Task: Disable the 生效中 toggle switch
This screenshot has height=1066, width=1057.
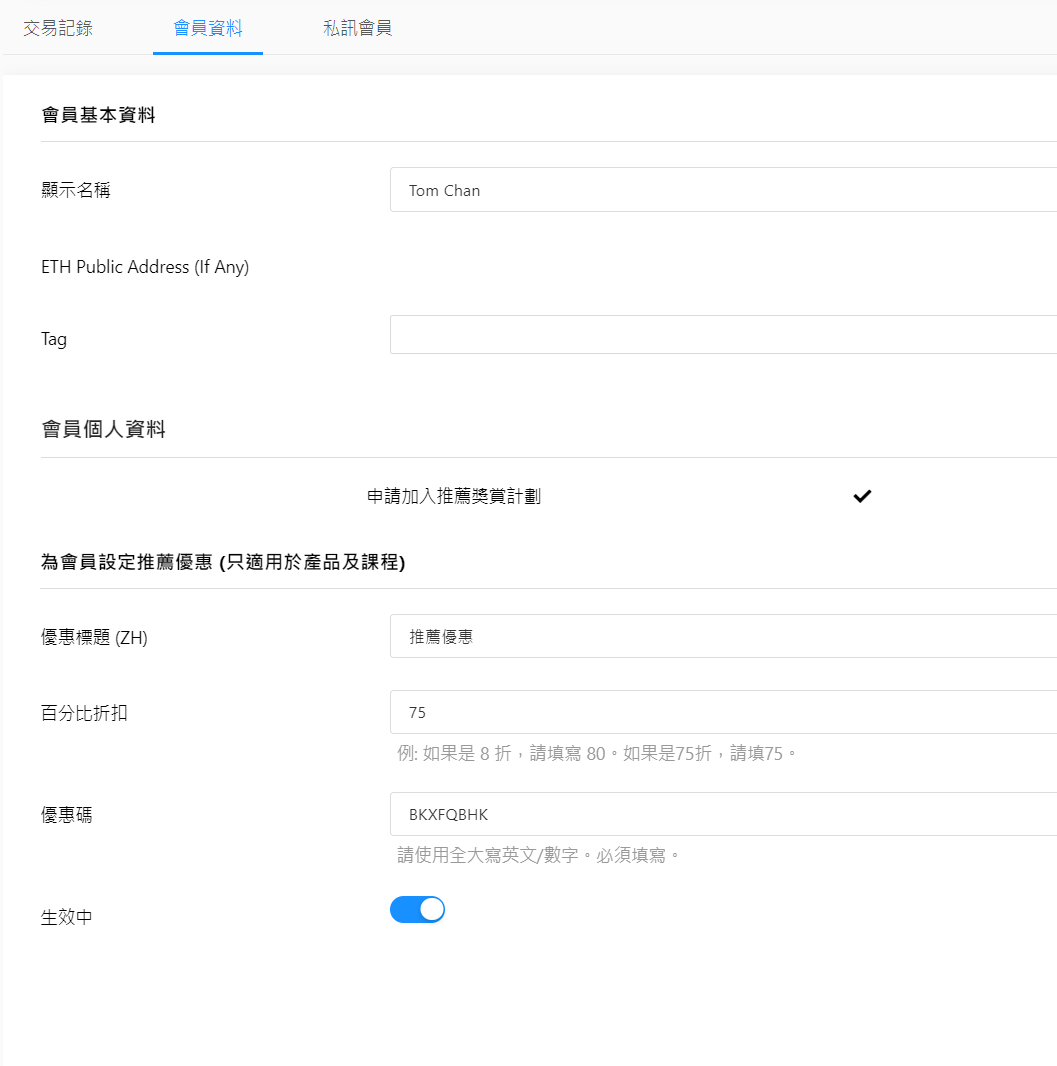Action: click(x=417, y=909)
